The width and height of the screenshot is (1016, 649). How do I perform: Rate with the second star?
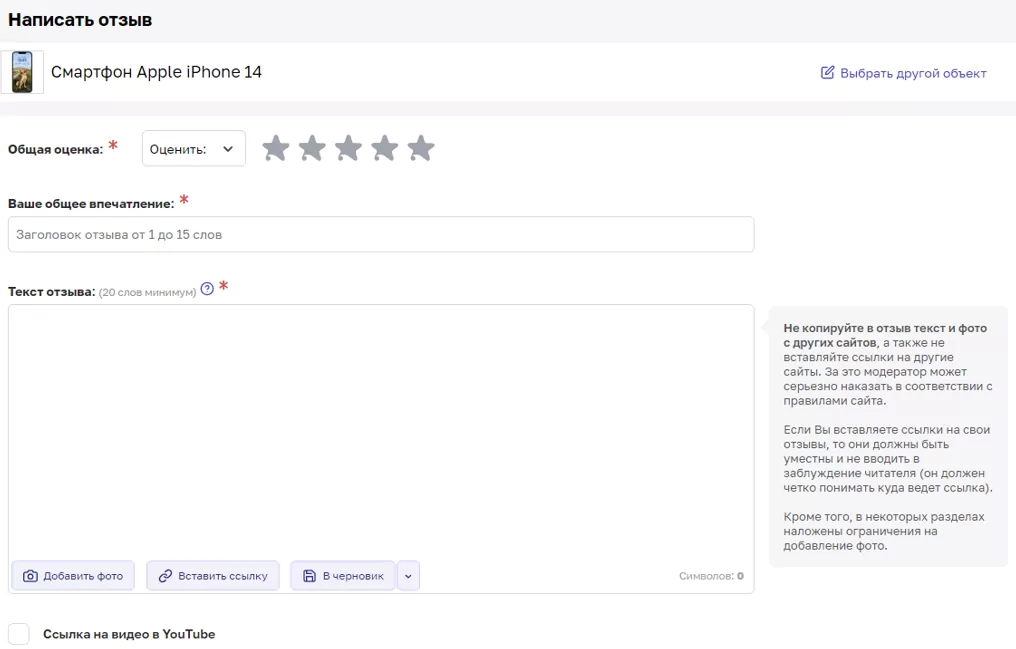(x=312, y=148)
